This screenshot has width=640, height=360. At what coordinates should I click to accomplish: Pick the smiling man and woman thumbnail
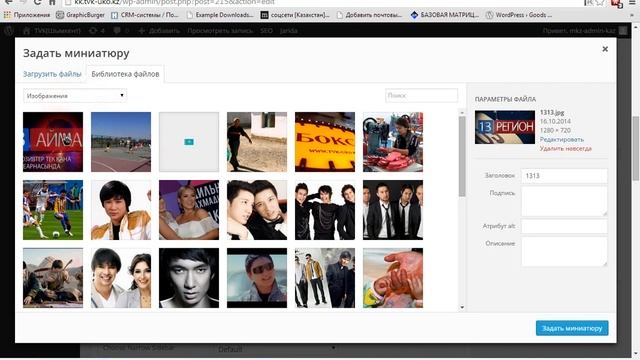point(121,278)
